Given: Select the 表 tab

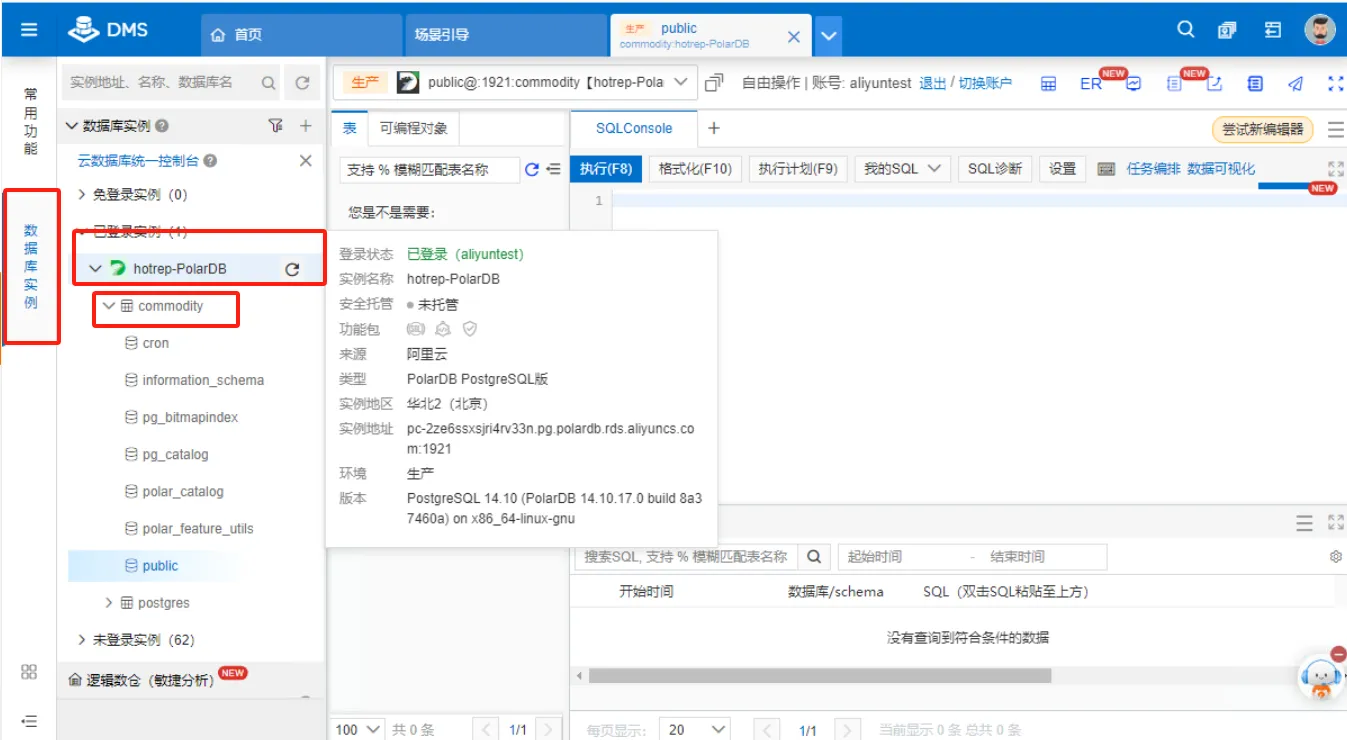Looking at the screenshot, I should tap(350, 128).
